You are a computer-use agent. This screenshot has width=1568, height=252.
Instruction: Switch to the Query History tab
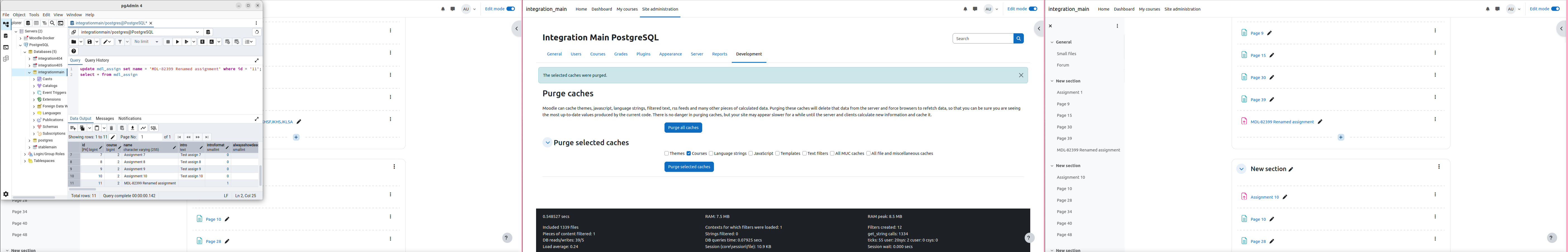97,60
